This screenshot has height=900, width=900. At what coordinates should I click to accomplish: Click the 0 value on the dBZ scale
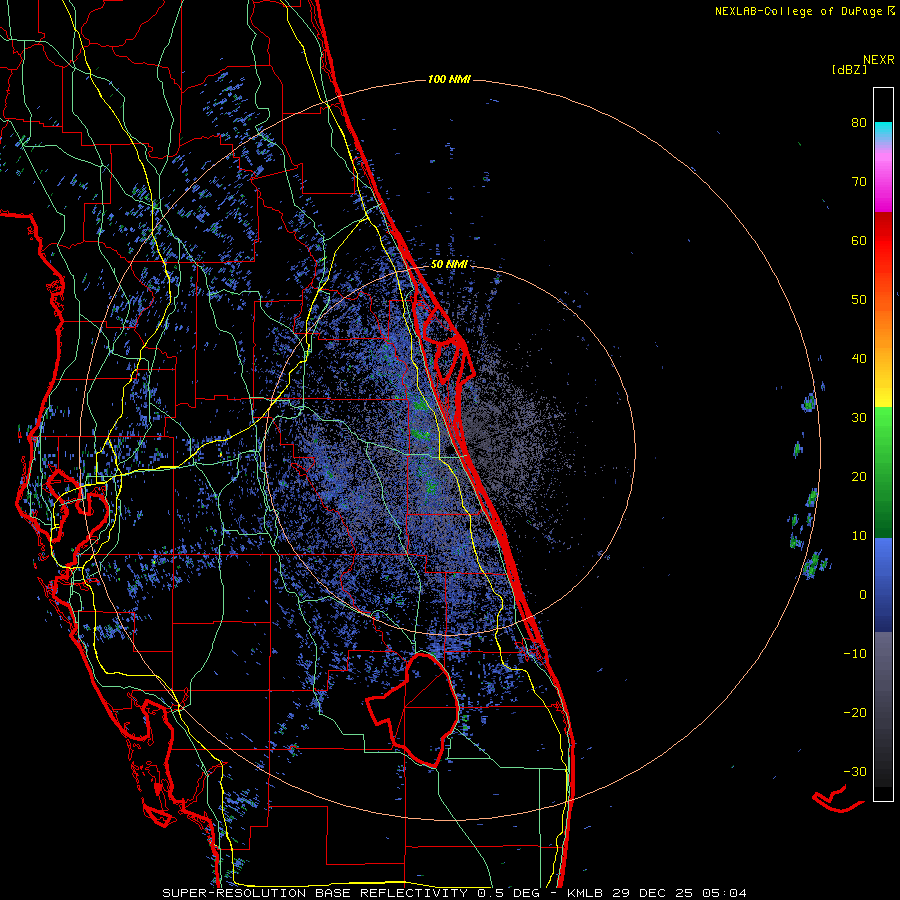[863, 595]
